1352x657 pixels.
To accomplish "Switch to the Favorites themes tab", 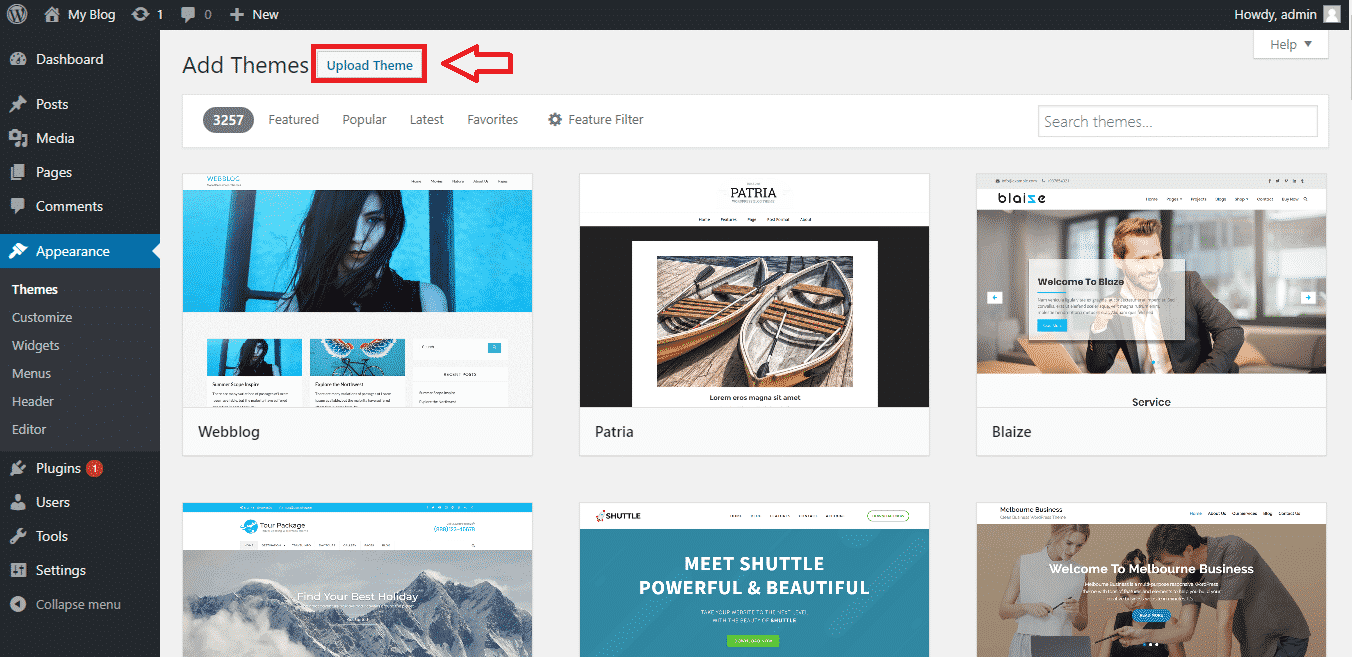I will pyautogui.click(x=493, y=119).
